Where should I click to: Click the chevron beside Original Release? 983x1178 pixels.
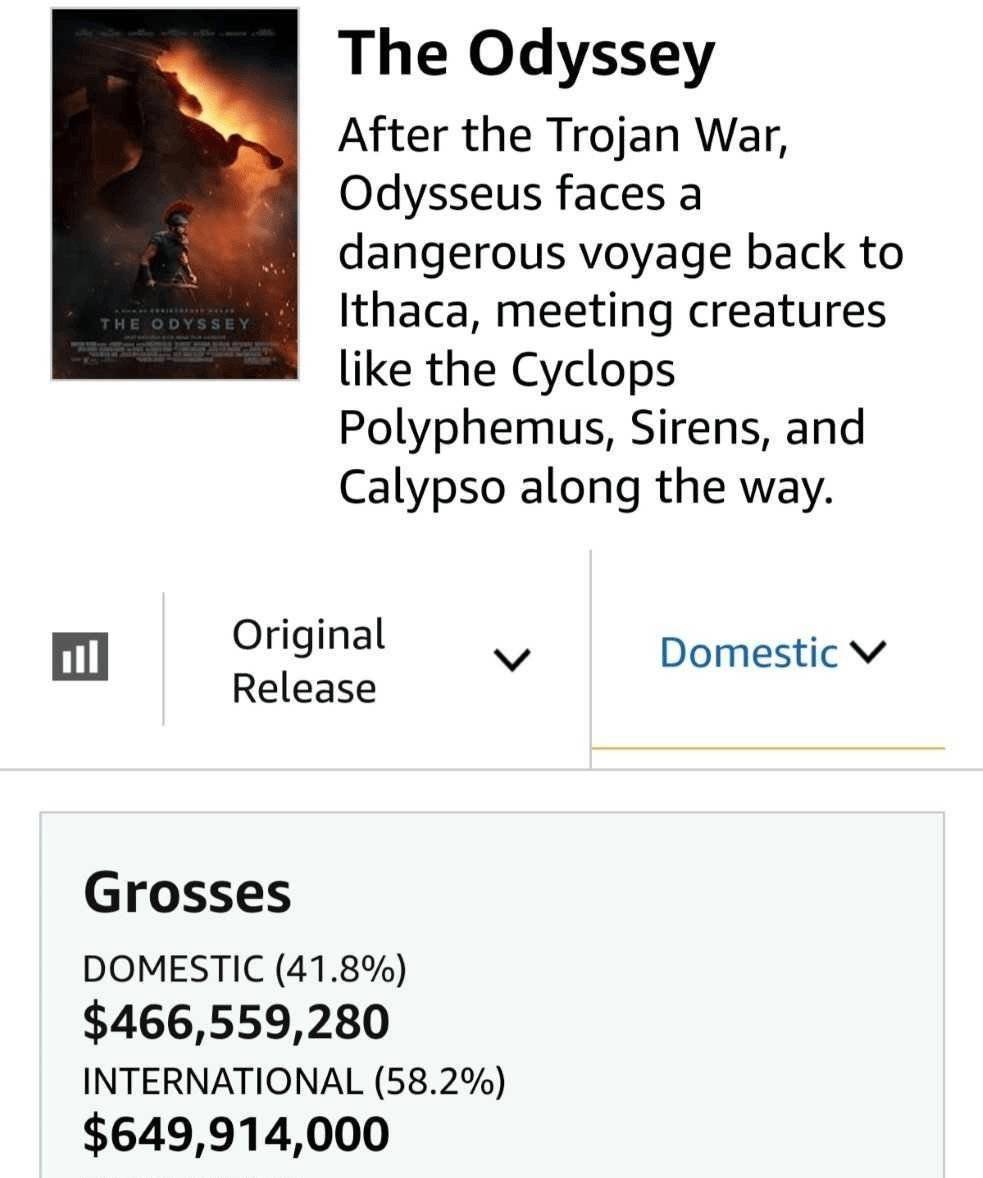click(x=512, y=659)
